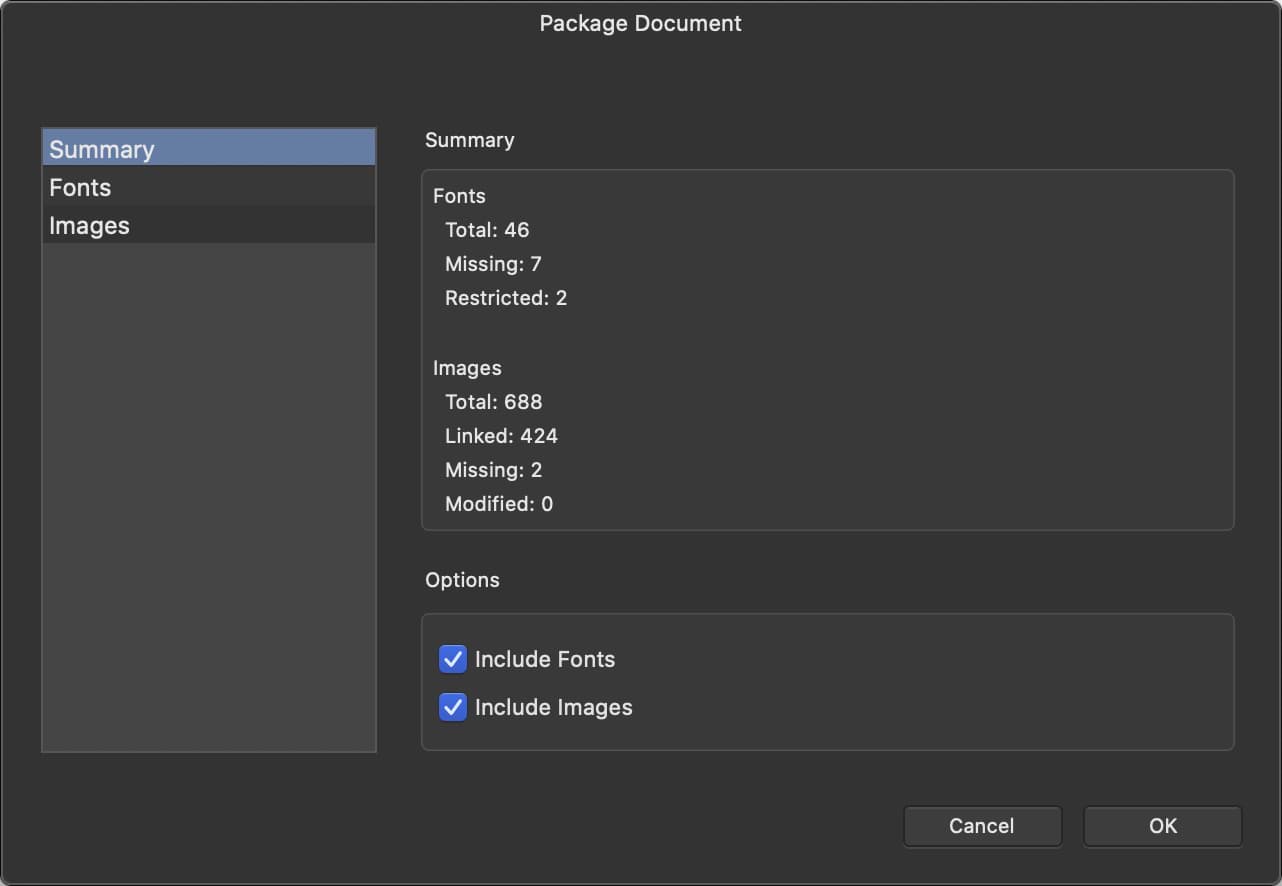Click the fonts 'Total: 46' line

(487, 230)
